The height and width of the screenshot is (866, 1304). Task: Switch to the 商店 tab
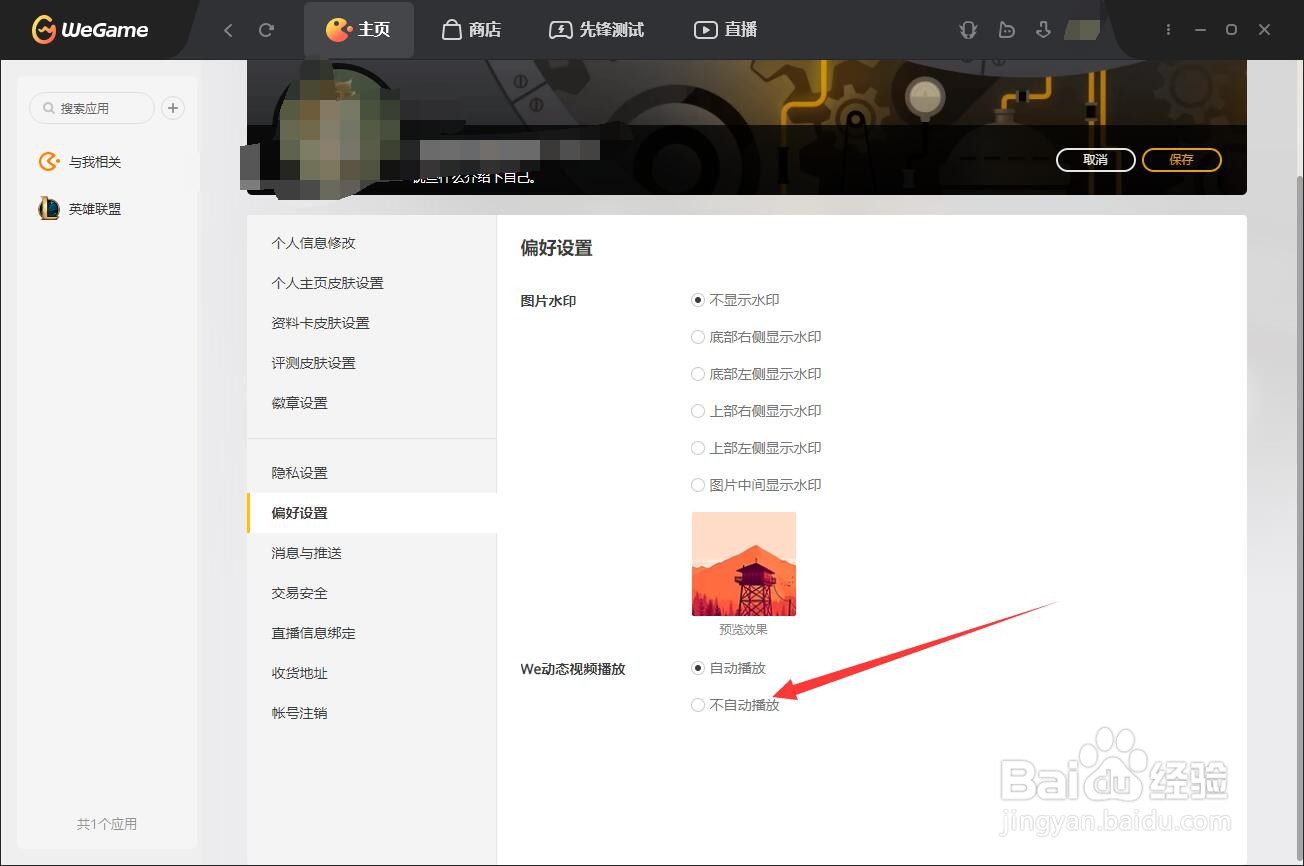471,29
